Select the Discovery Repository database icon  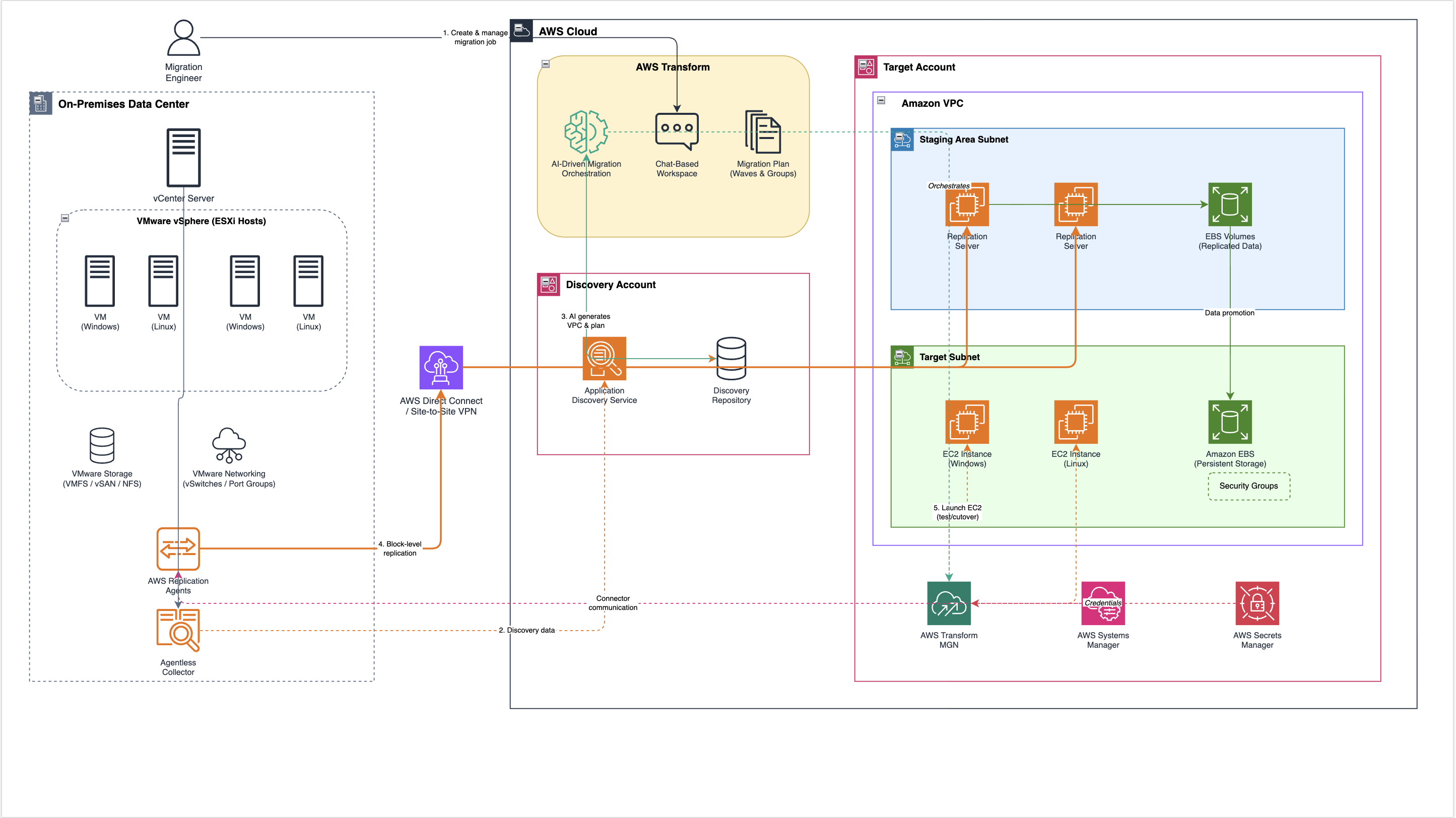point(732,358)
